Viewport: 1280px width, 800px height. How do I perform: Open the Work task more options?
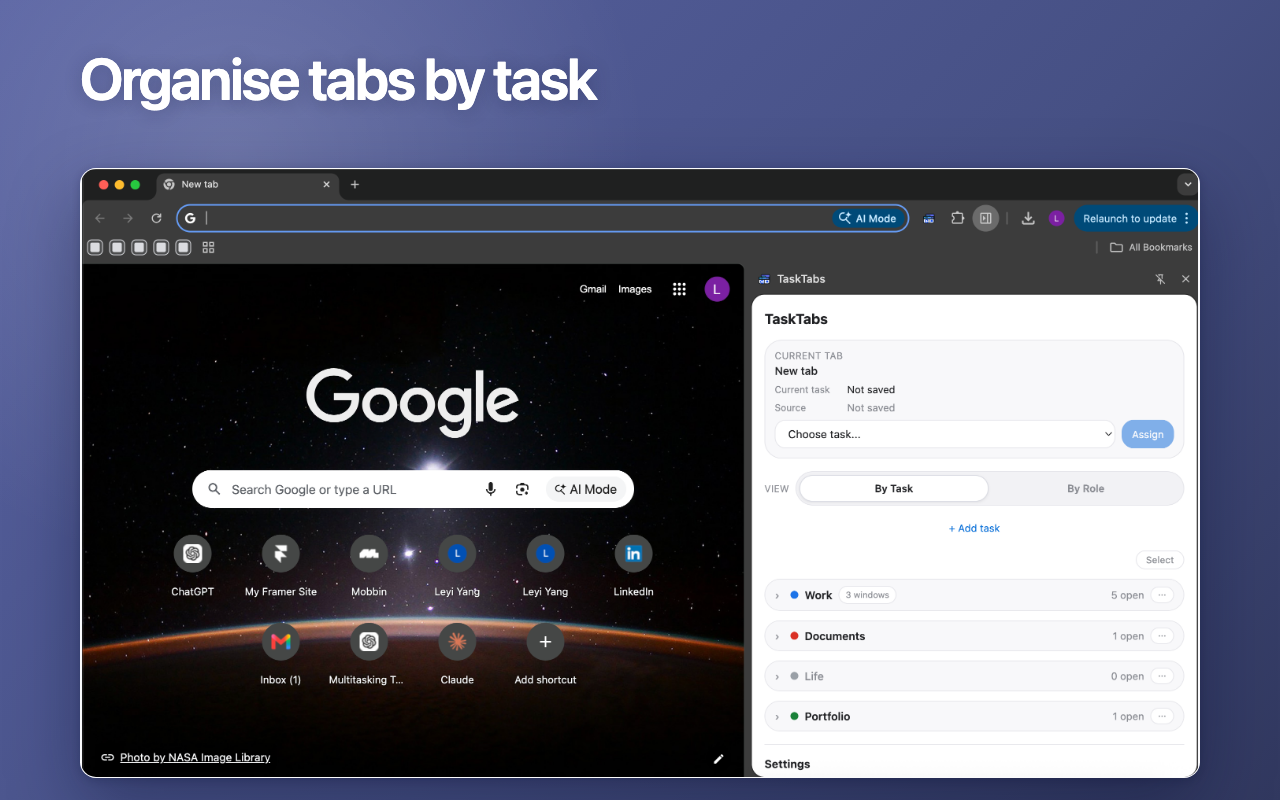click(1162, 595)
